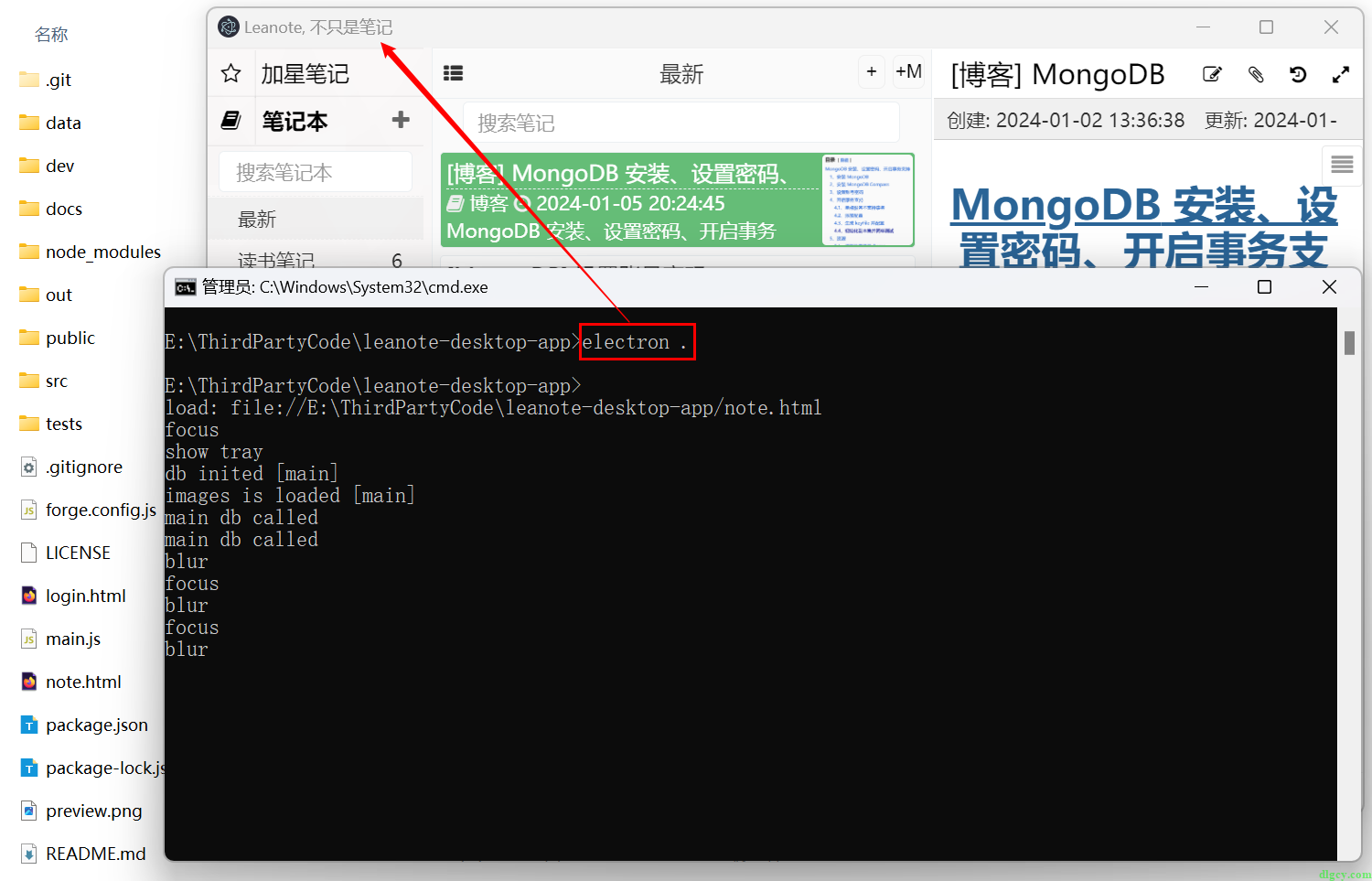Click the MongoDB note thumbnail image

click(868, 199)
